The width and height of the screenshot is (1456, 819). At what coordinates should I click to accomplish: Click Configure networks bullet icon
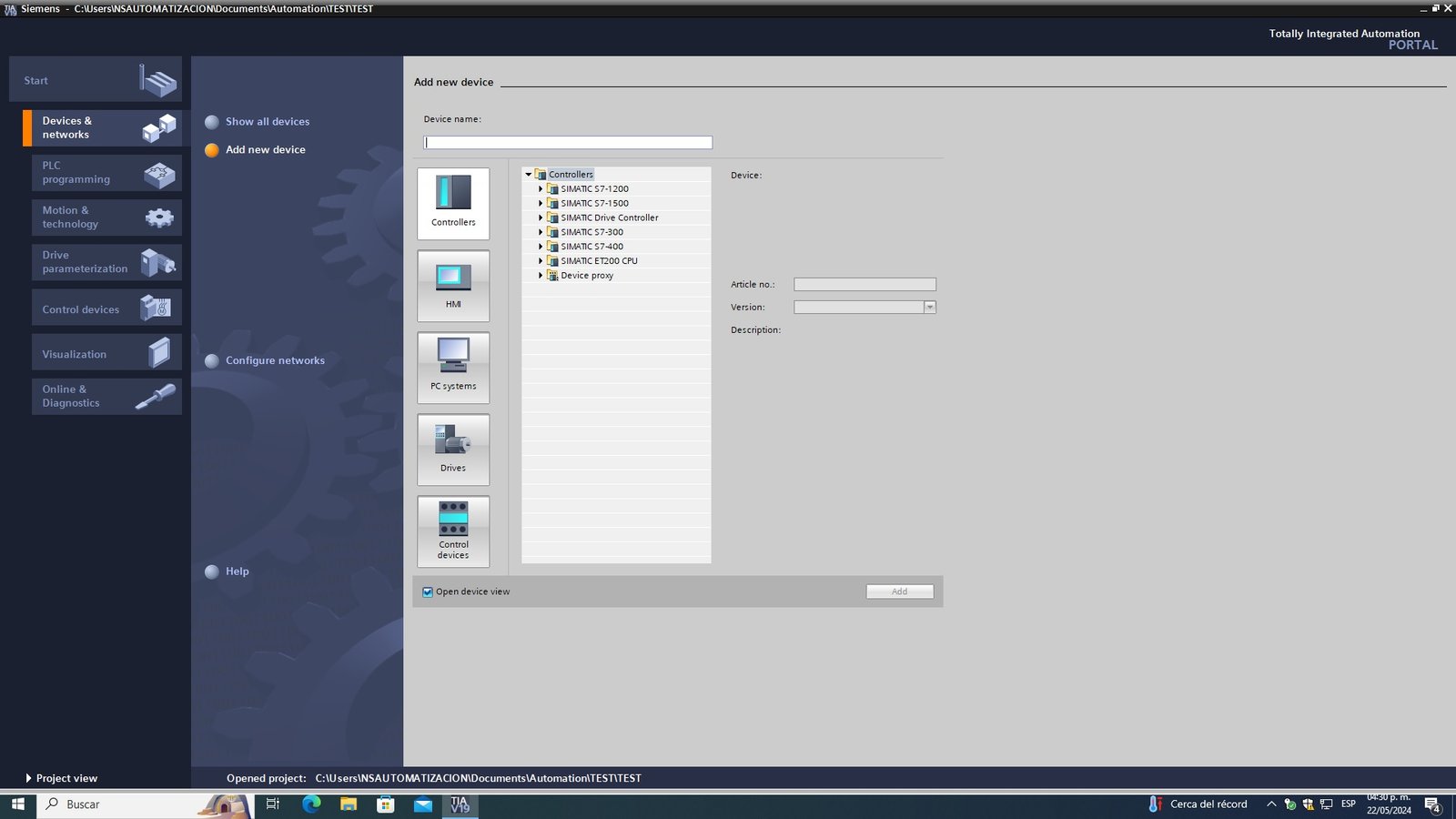pos(212,361)
